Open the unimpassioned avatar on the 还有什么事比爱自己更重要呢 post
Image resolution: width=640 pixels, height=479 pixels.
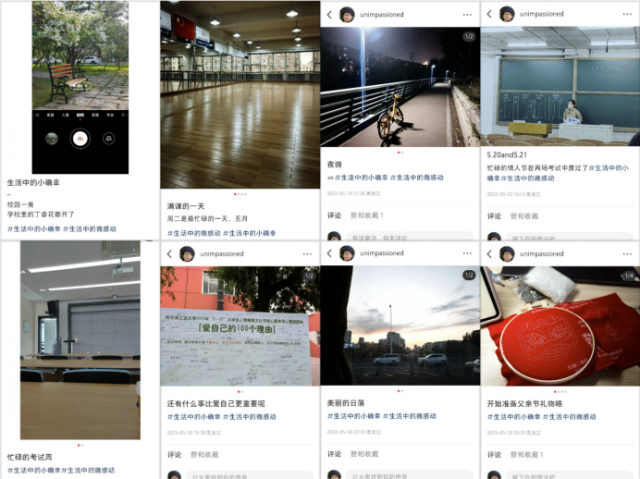click(187, 254)
